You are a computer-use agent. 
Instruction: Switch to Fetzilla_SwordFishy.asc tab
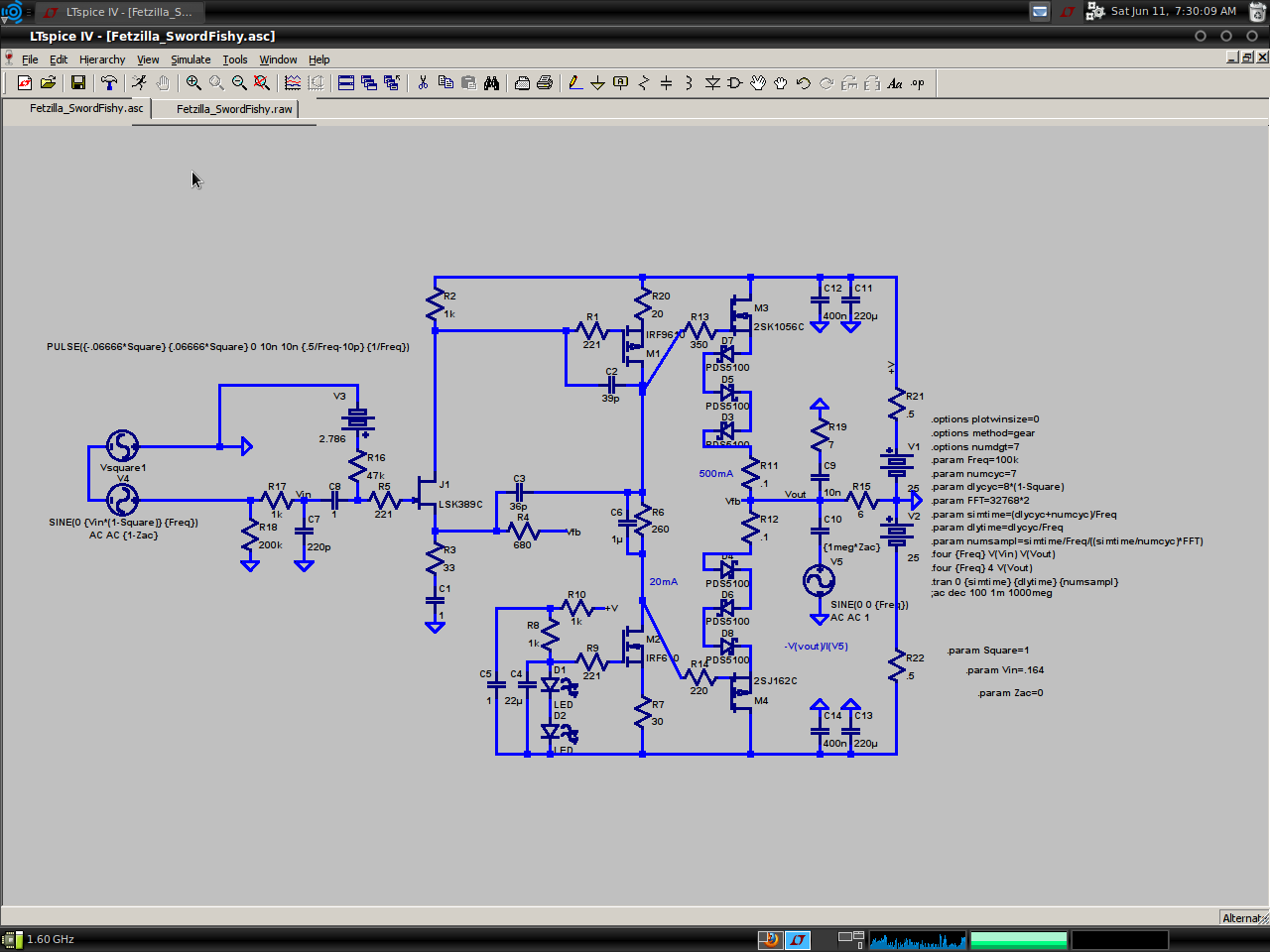[x=77, y=108]
